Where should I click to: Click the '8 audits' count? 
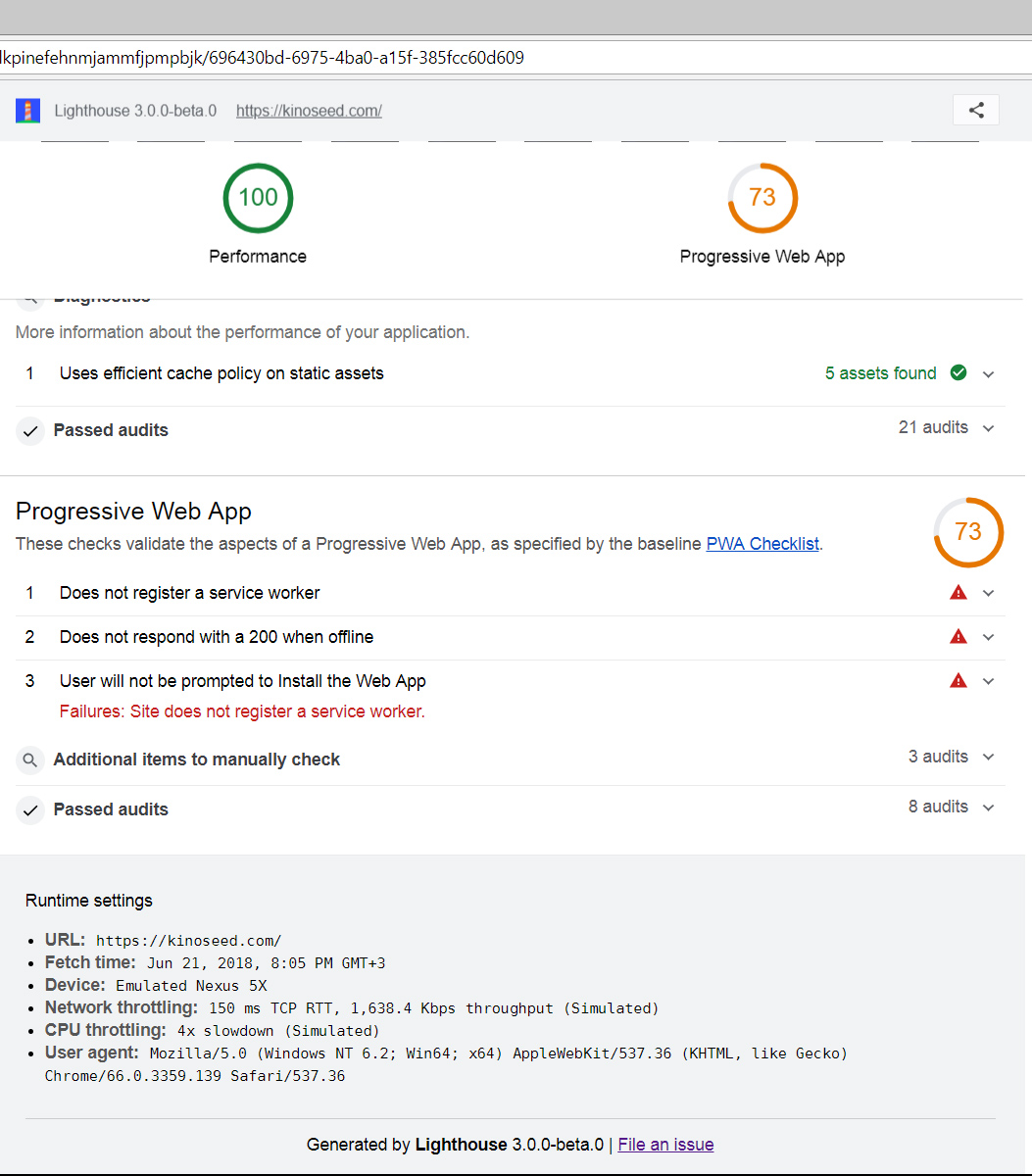(x=938, y=807)
